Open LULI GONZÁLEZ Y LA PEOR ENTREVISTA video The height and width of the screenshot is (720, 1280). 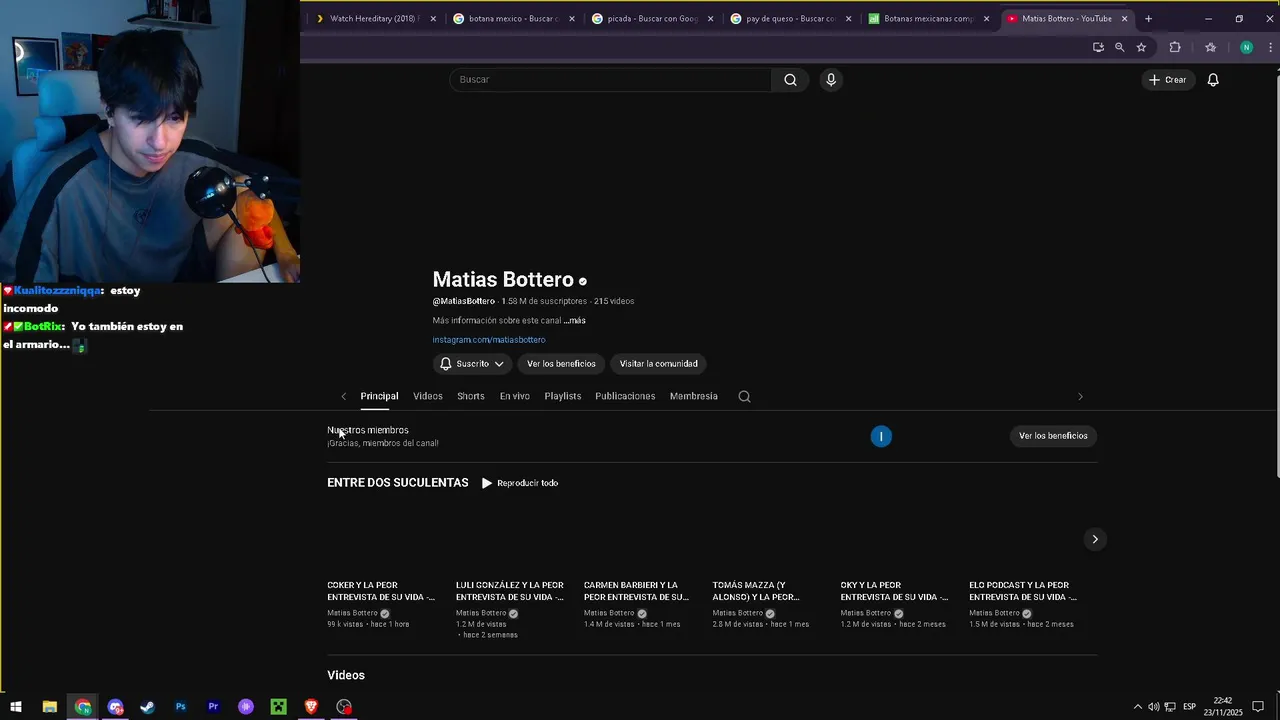tap(510, 591)
